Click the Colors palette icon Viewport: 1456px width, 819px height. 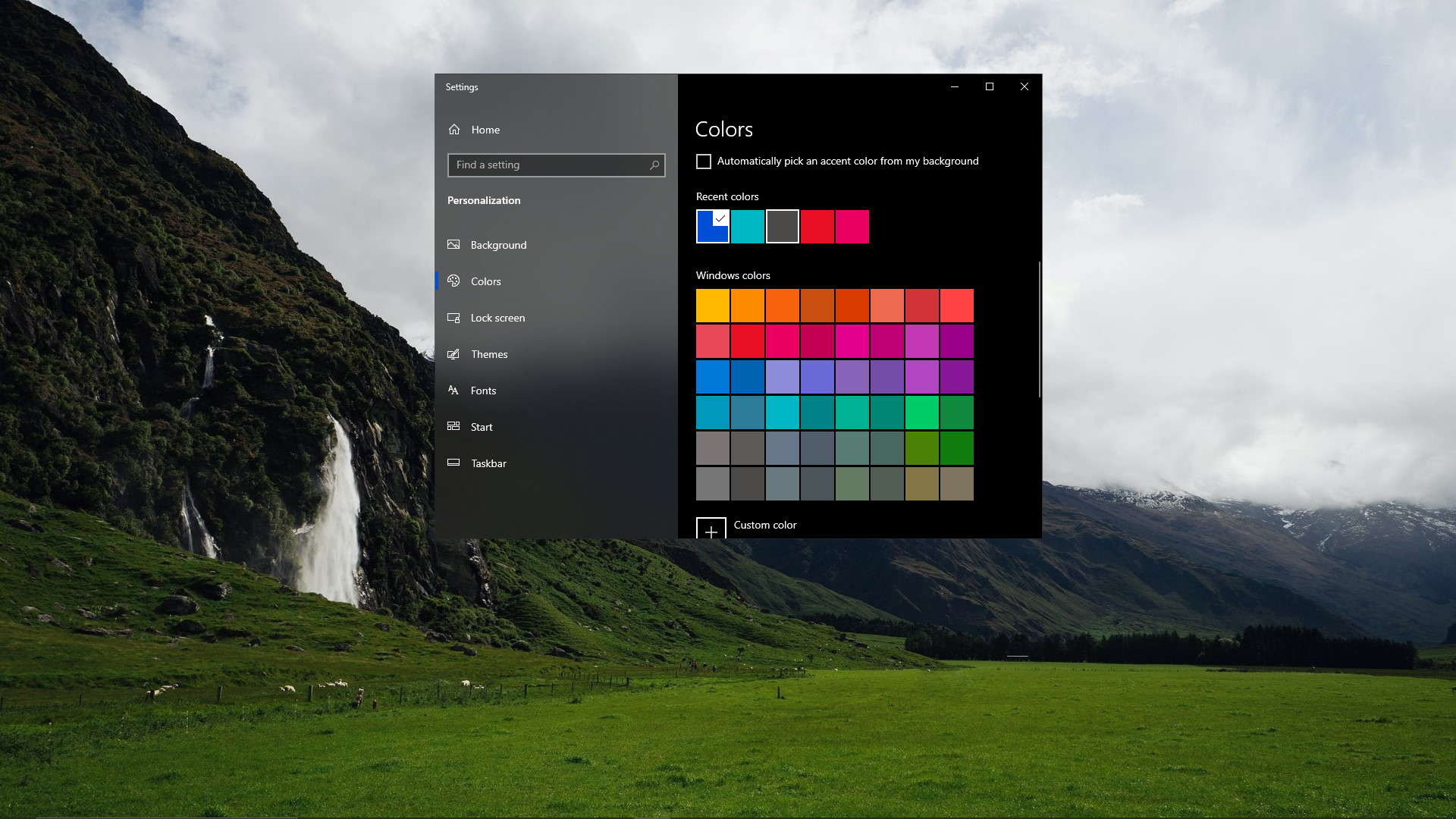point(453,281)
